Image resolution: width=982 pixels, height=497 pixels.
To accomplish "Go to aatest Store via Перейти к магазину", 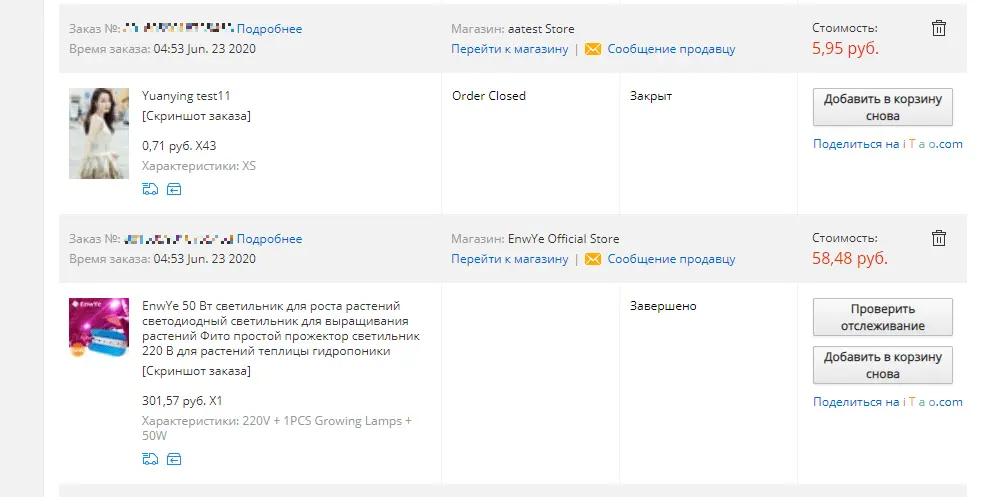I will tap(510, 49).
